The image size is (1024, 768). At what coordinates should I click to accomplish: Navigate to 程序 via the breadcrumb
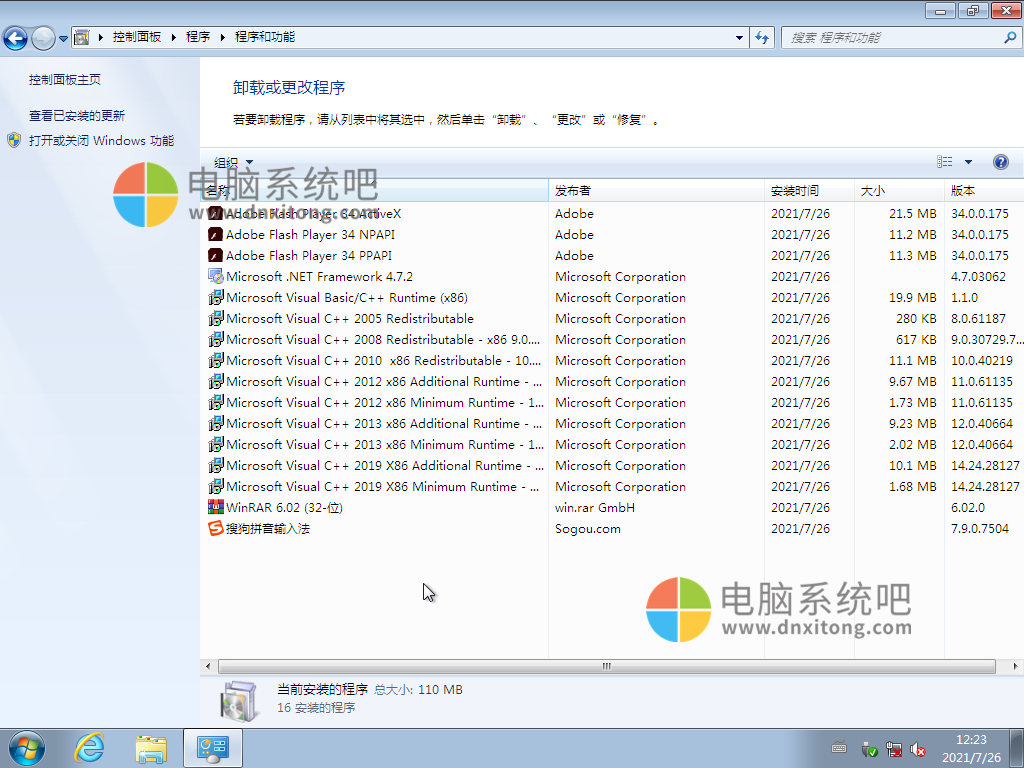[x=198, y=36]
